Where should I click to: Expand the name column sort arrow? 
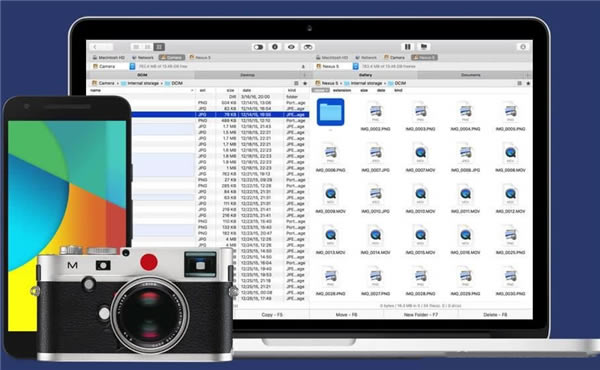tap(192, 91)
